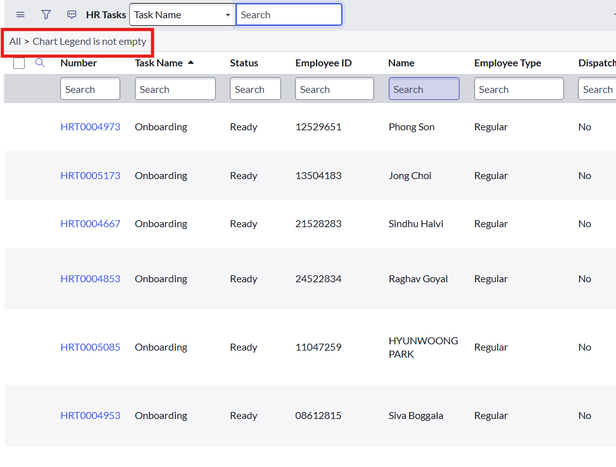Sort by the Number column header
This screenshot has width=616, height=467.
click(x=77, y=63)
